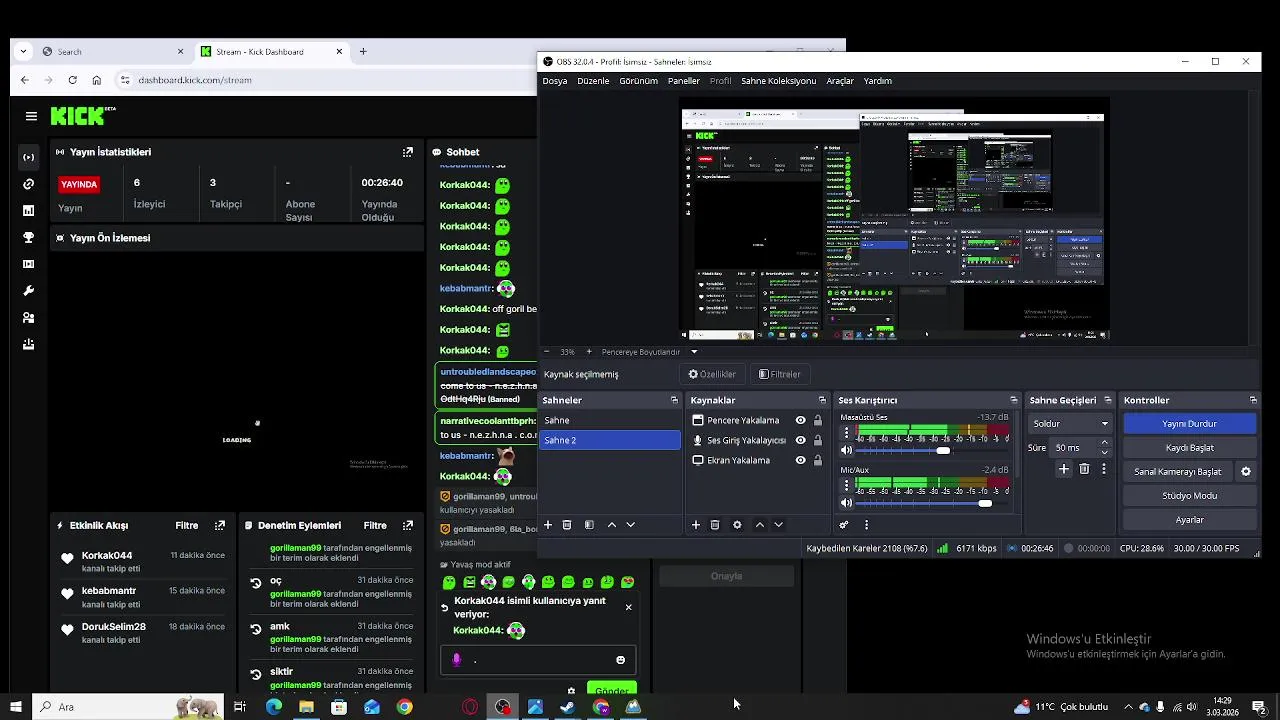Hide Ekran Yakalama source with eye icon
Screen dimensions: 1280x720
tap(800, 460)
